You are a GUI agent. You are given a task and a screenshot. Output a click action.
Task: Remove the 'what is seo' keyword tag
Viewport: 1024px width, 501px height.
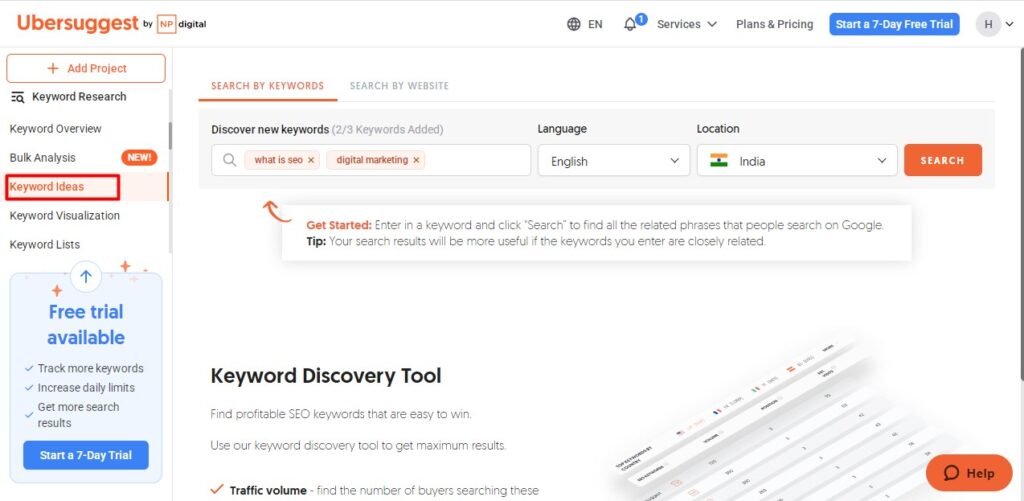pos(311,160)
